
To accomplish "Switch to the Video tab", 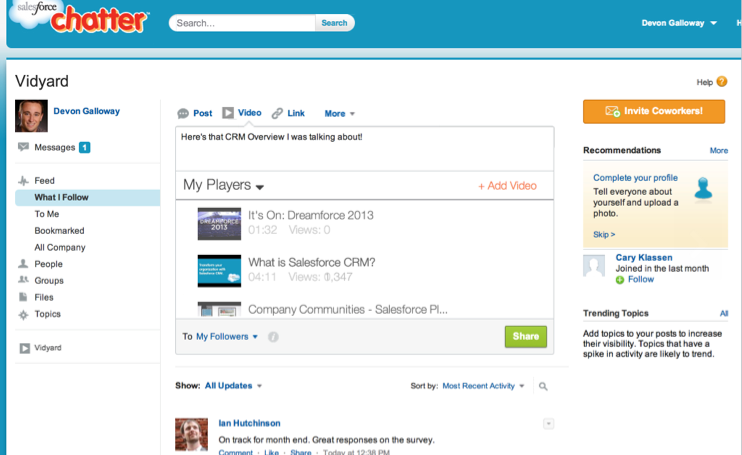I will 249,113.
